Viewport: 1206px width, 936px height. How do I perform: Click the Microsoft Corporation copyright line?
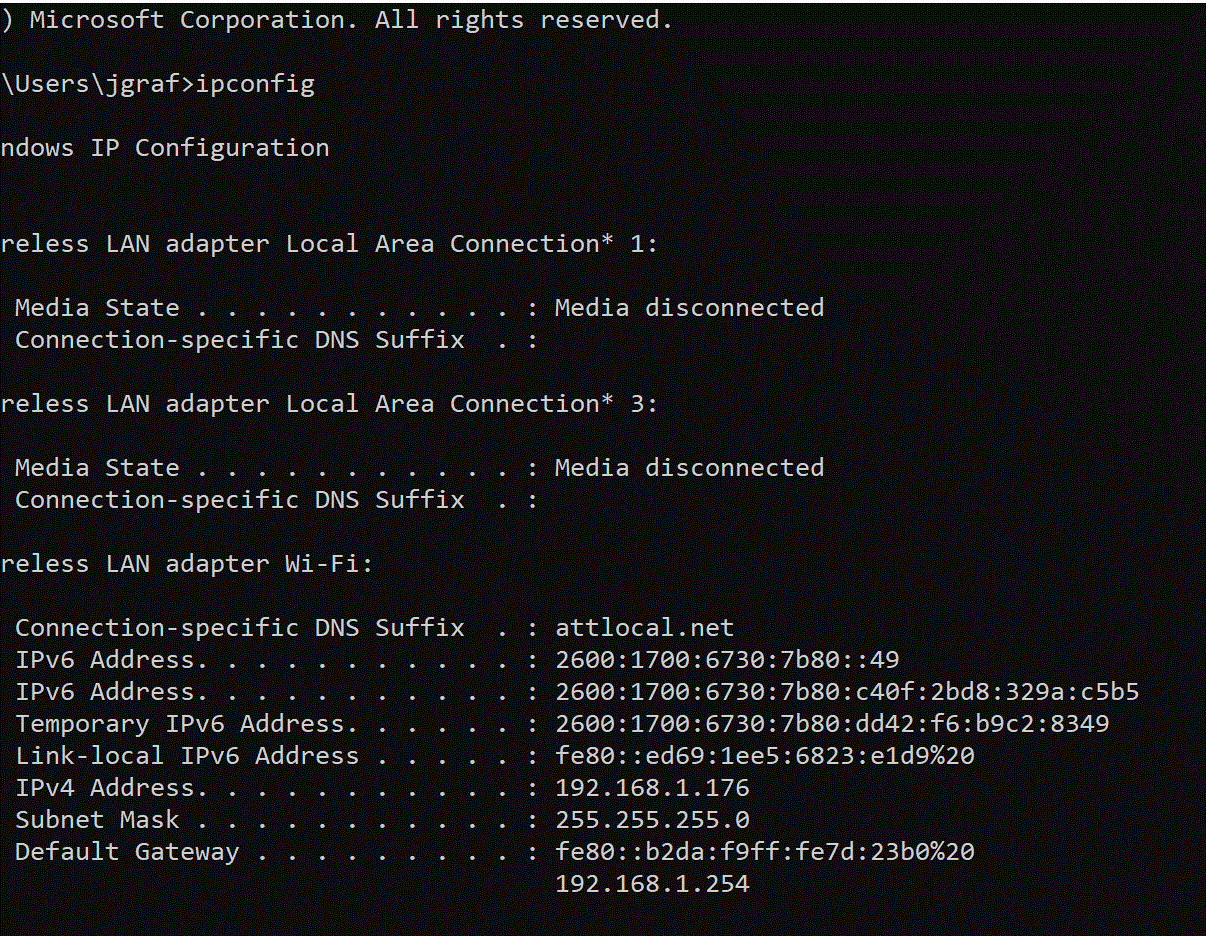[x=336, y=20]
